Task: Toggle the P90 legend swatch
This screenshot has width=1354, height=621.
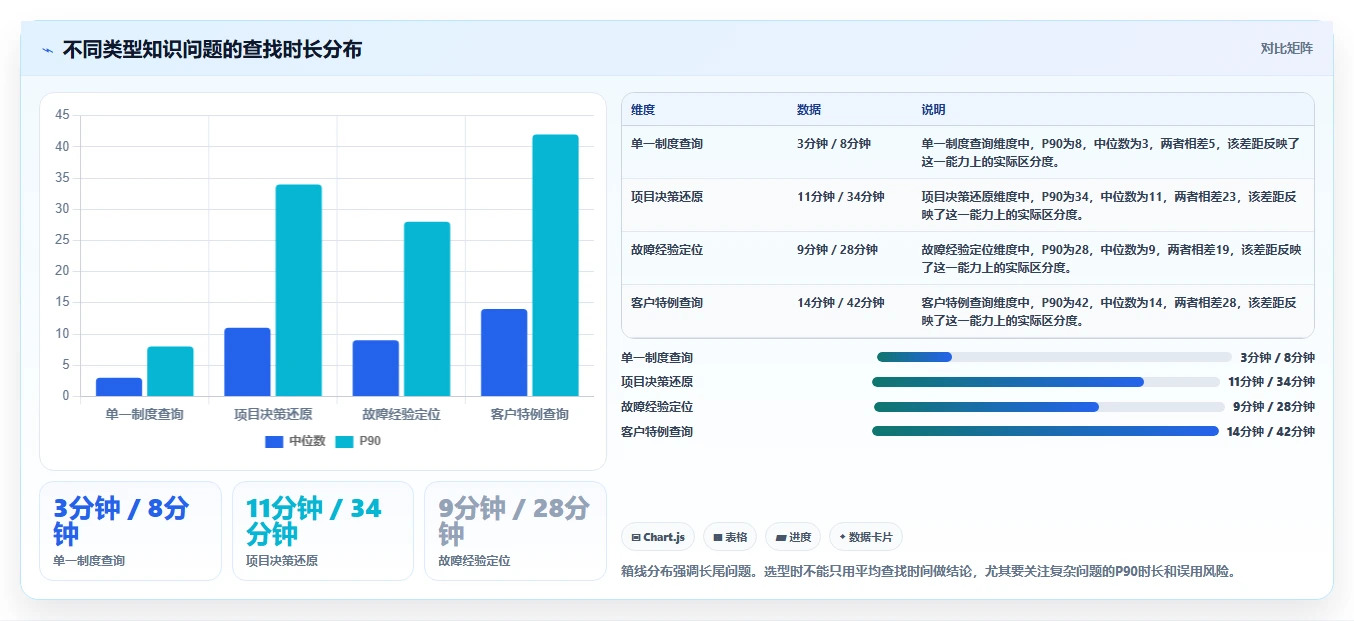Action: tap(344, 441)
